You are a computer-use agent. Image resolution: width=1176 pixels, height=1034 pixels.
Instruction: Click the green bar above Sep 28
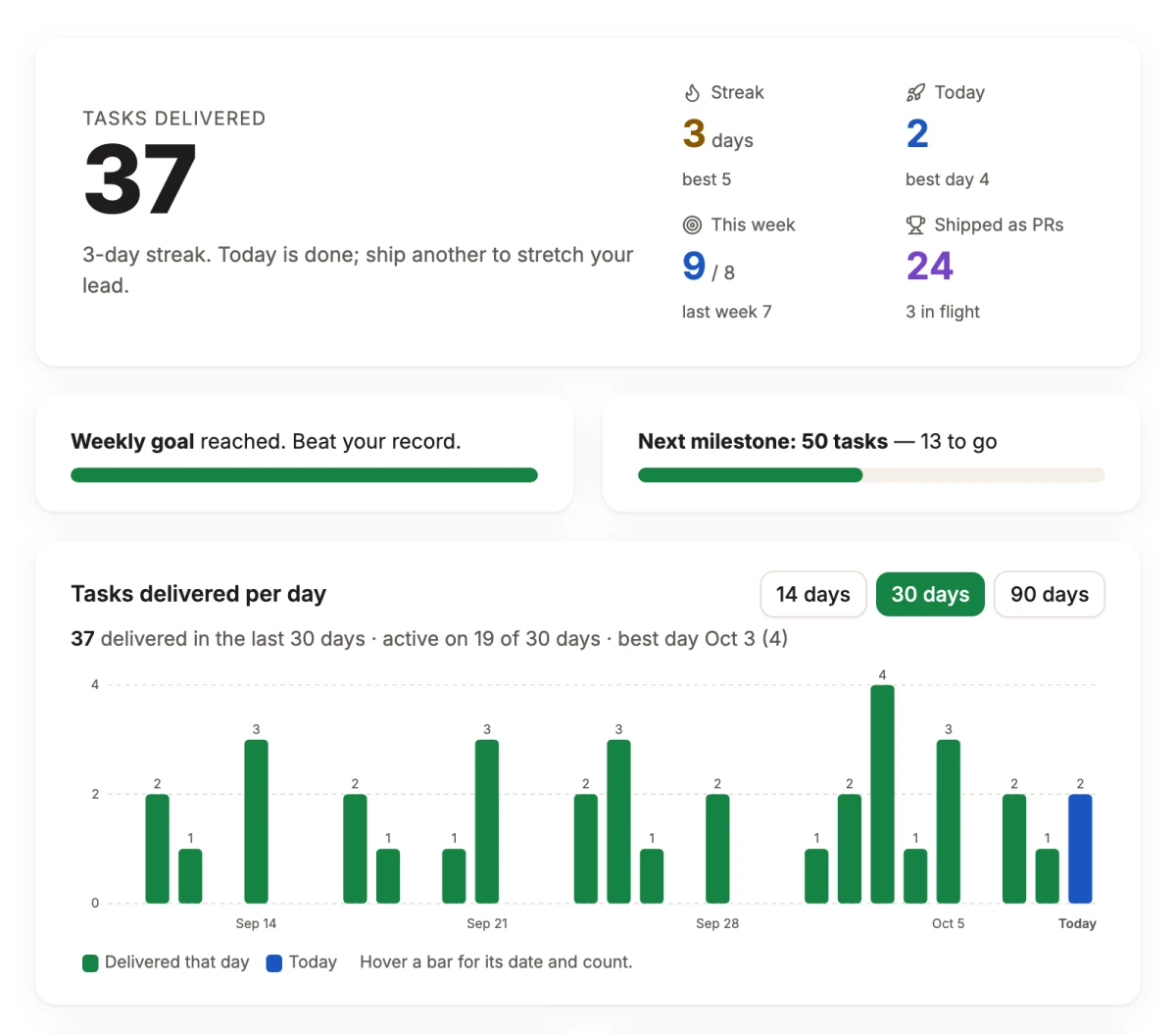(x=717, y=849)
